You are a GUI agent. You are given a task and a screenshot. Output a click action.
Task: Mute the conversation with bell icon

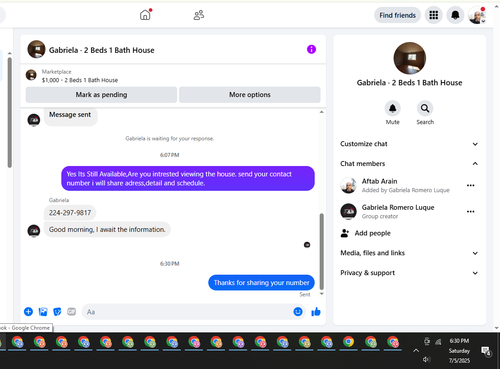coord(392,108)
